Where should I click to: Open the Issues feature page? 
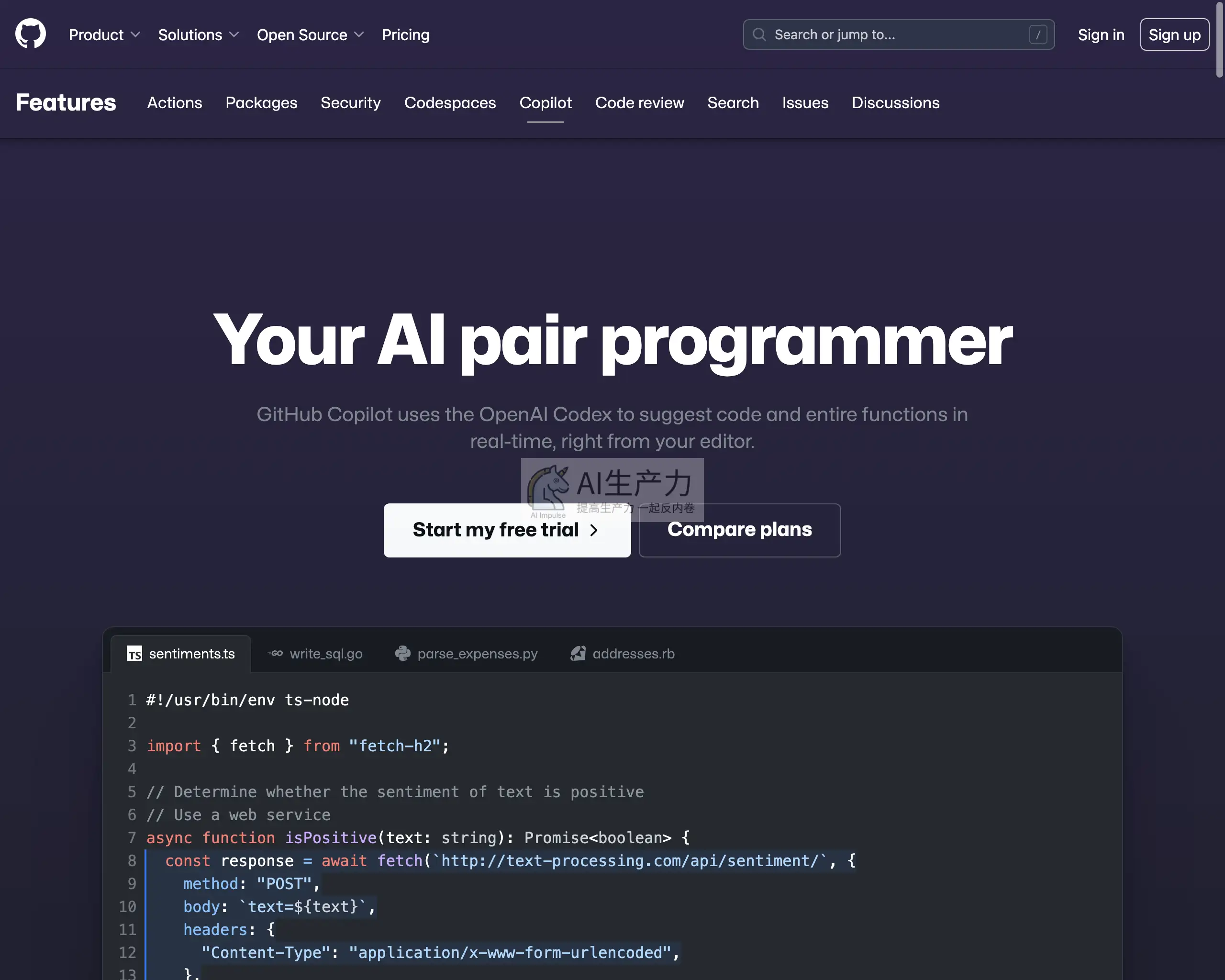point(805,103)
